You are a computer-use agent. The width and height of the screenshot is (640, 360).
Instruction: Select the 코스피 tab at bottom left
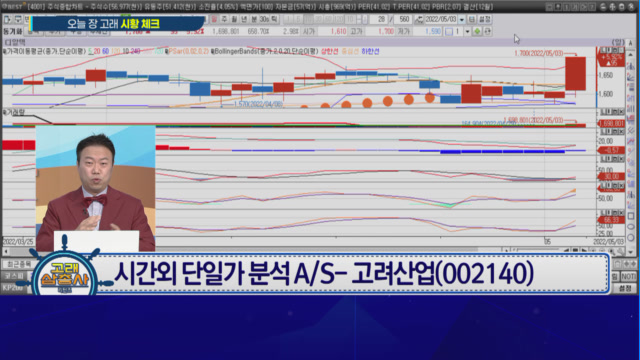(14, 276)
